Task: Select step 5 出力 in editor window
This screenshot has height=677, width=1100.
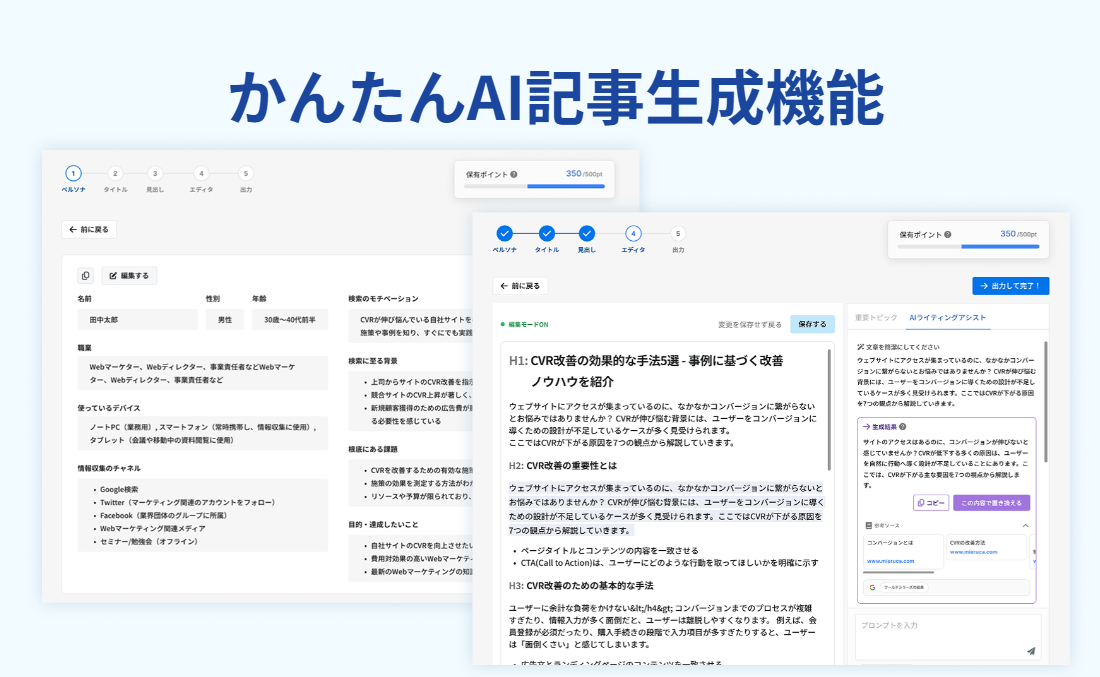Action: click(x=678, y=234)
